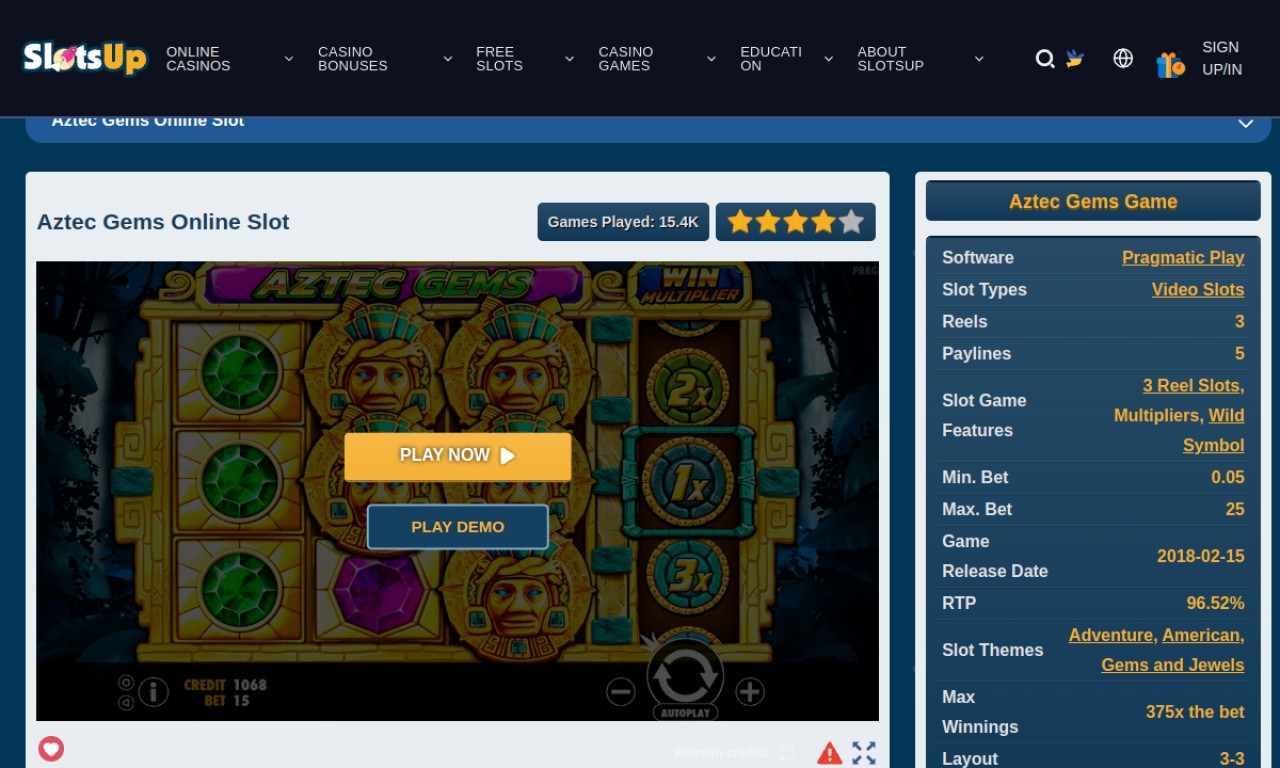1280x768 pixels.
Task: Click the Max. Bet value 25
Action: click(x=1235, y=509)
